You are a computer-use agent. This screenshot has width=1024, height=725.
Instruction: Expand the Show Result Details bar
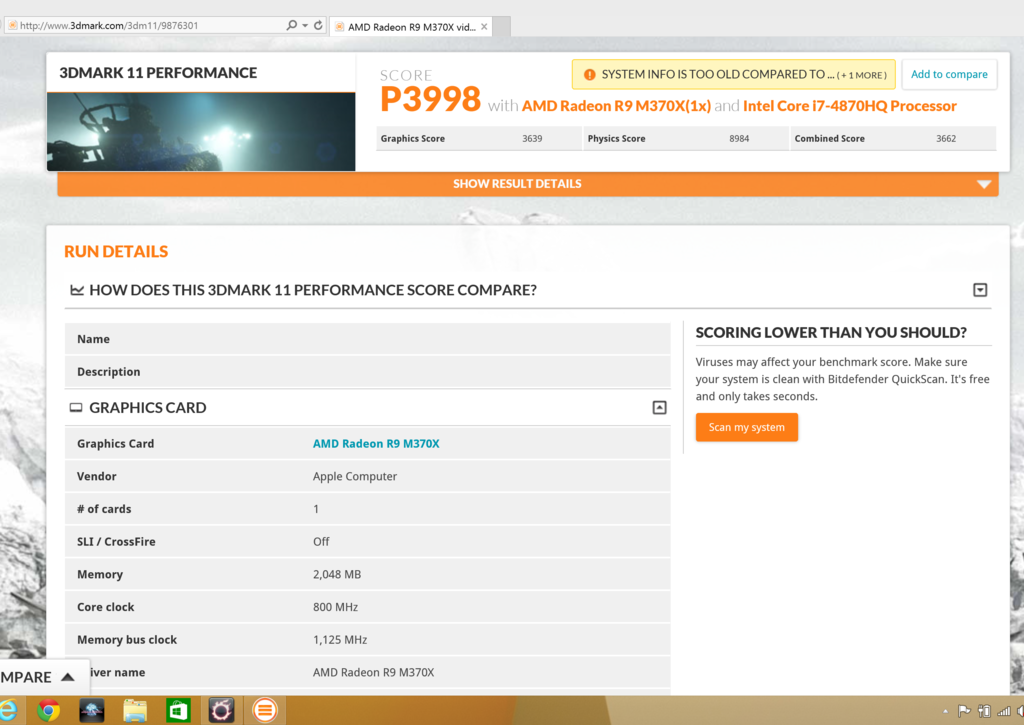point(528,184)
